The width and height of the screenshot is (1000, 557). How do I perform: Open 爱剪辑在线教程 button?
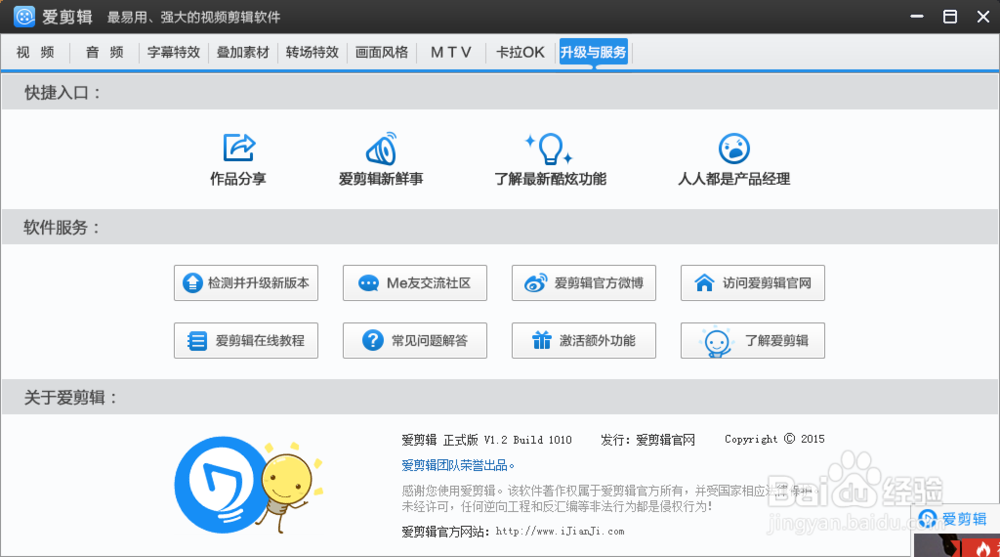tap(246, 341)
